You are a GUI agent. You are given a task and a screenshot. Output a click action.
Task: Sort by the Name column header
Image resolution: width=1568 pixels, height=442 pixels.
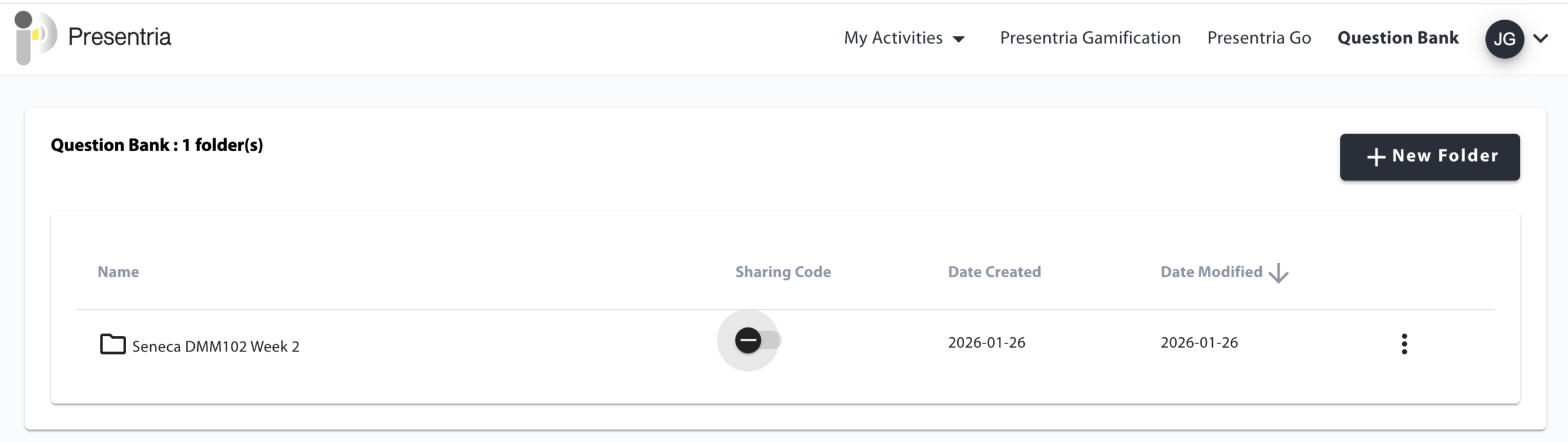(118, 272)
